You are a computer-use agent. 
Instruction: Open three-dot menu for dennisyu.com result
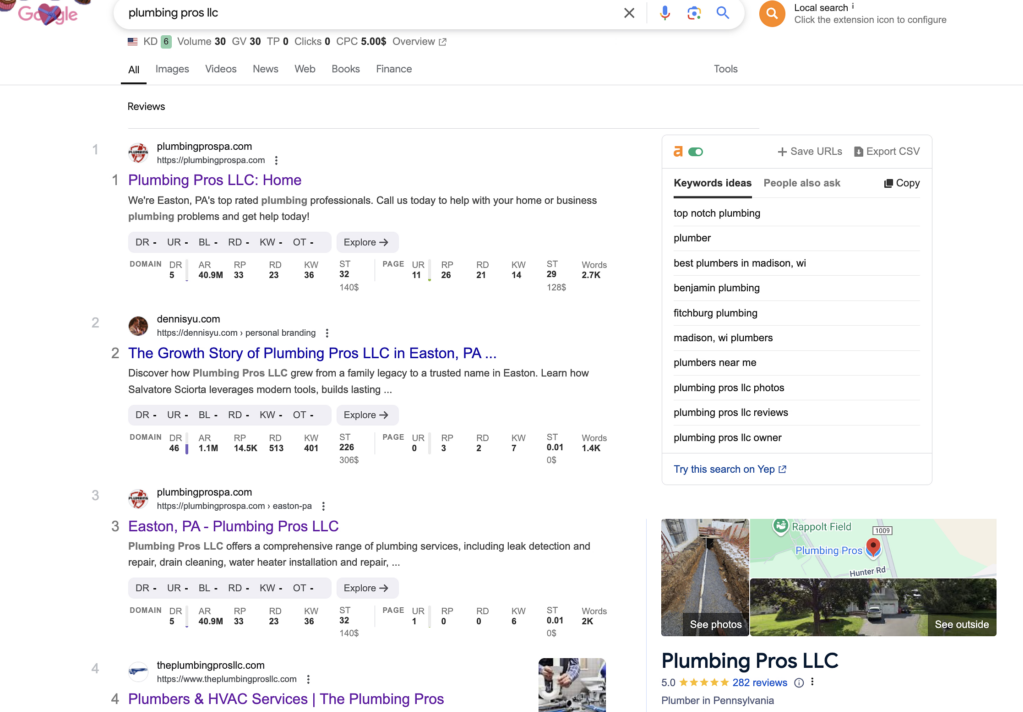[x=327, y=333]
